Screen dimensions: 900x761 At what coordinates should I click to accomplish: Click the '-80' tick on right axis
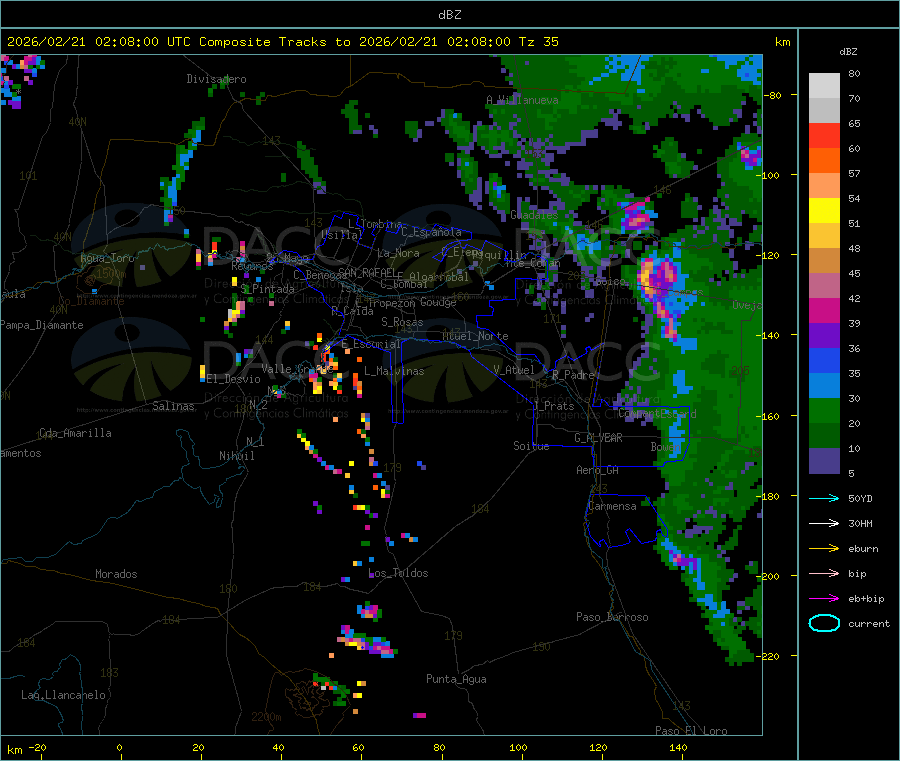tap(773, 95)
